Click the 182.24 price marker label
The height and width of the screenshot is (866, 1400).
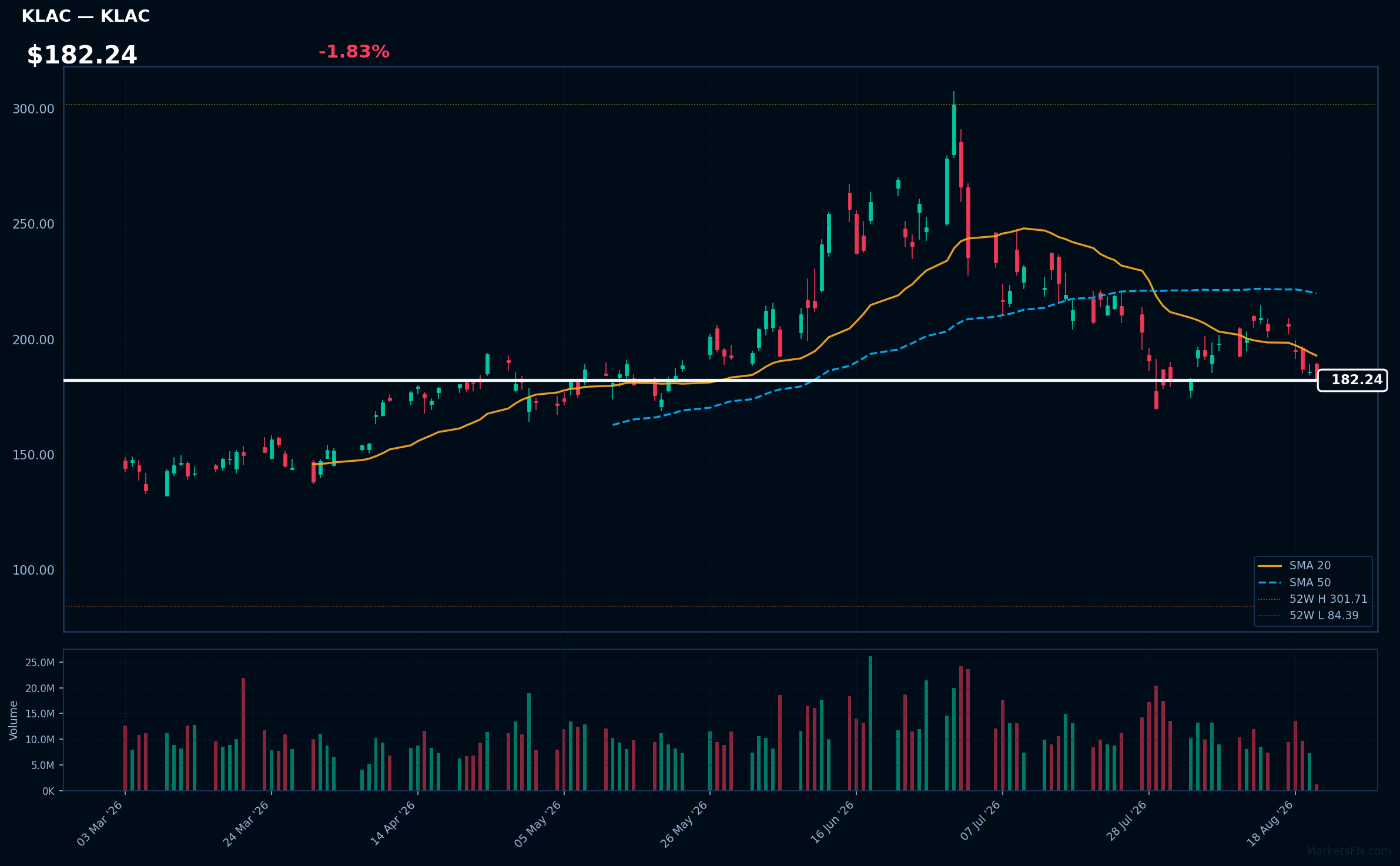pos(1352,380)
